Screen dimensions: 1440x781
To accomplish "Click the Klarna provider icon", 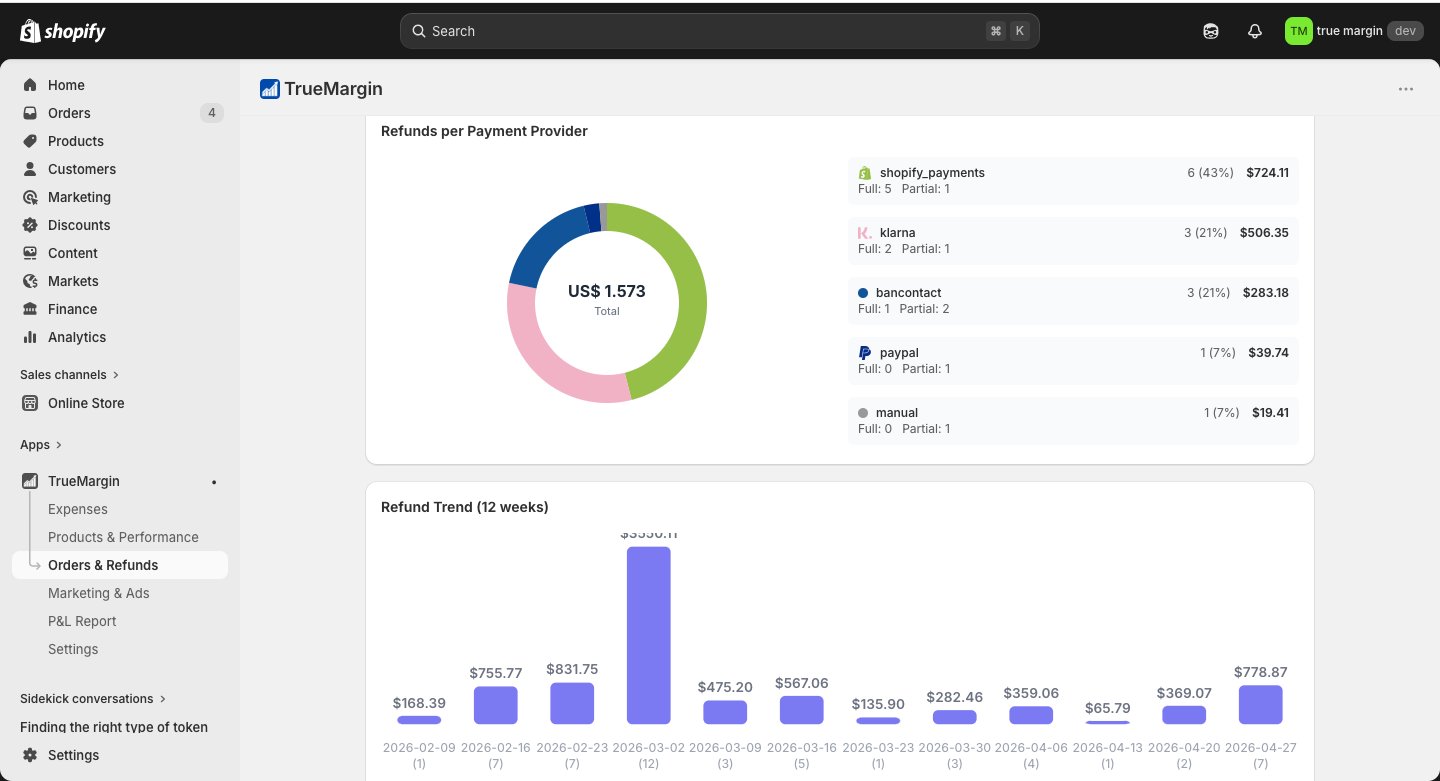I will (865, 233).
